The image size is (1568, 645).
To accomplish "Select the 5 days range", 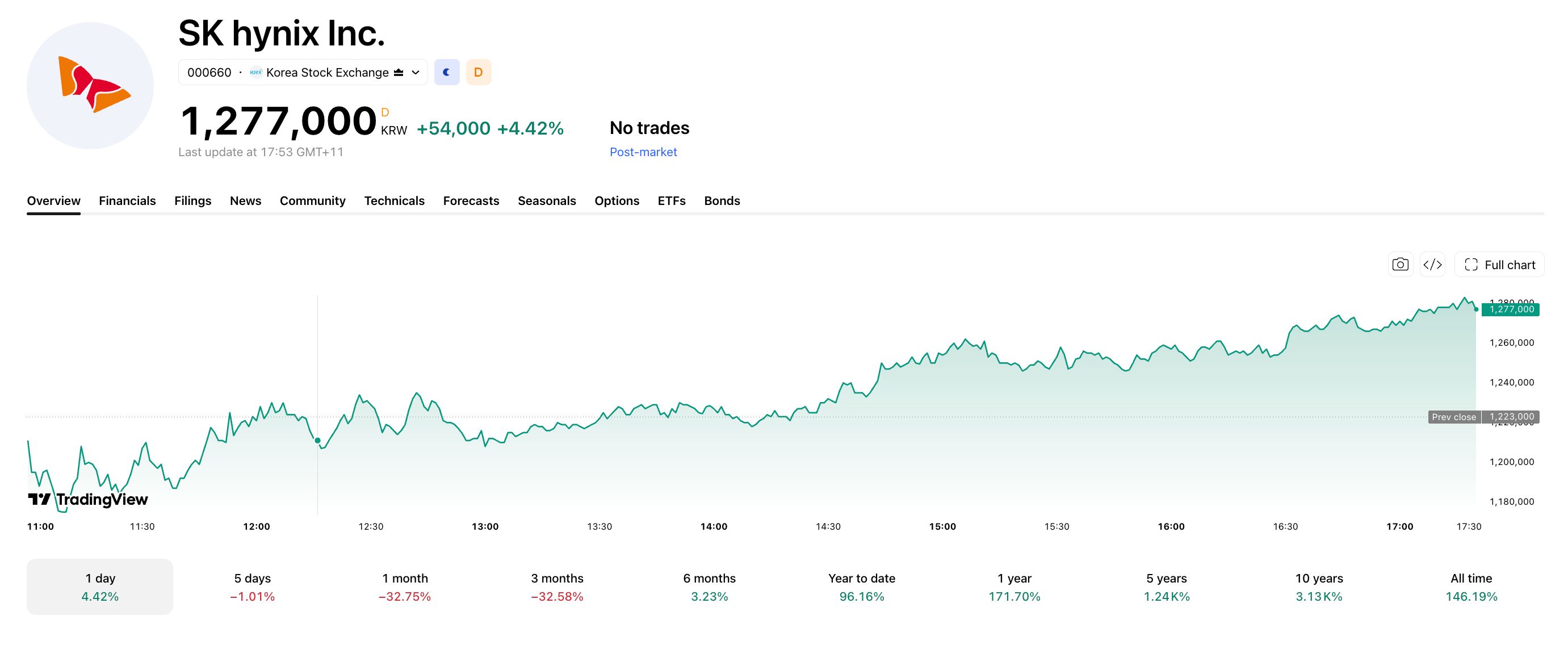I will click(x=253, y=587).
